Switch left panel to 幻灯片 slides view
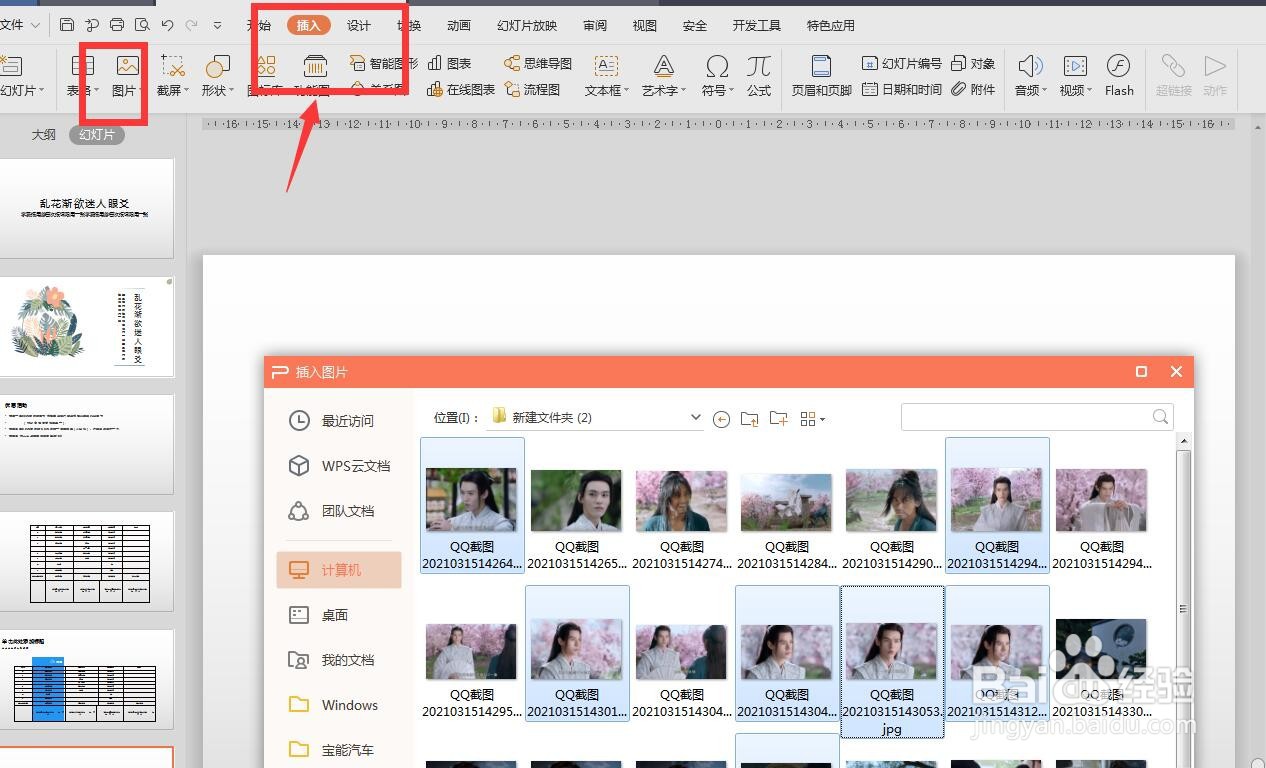 pos(97,134)
